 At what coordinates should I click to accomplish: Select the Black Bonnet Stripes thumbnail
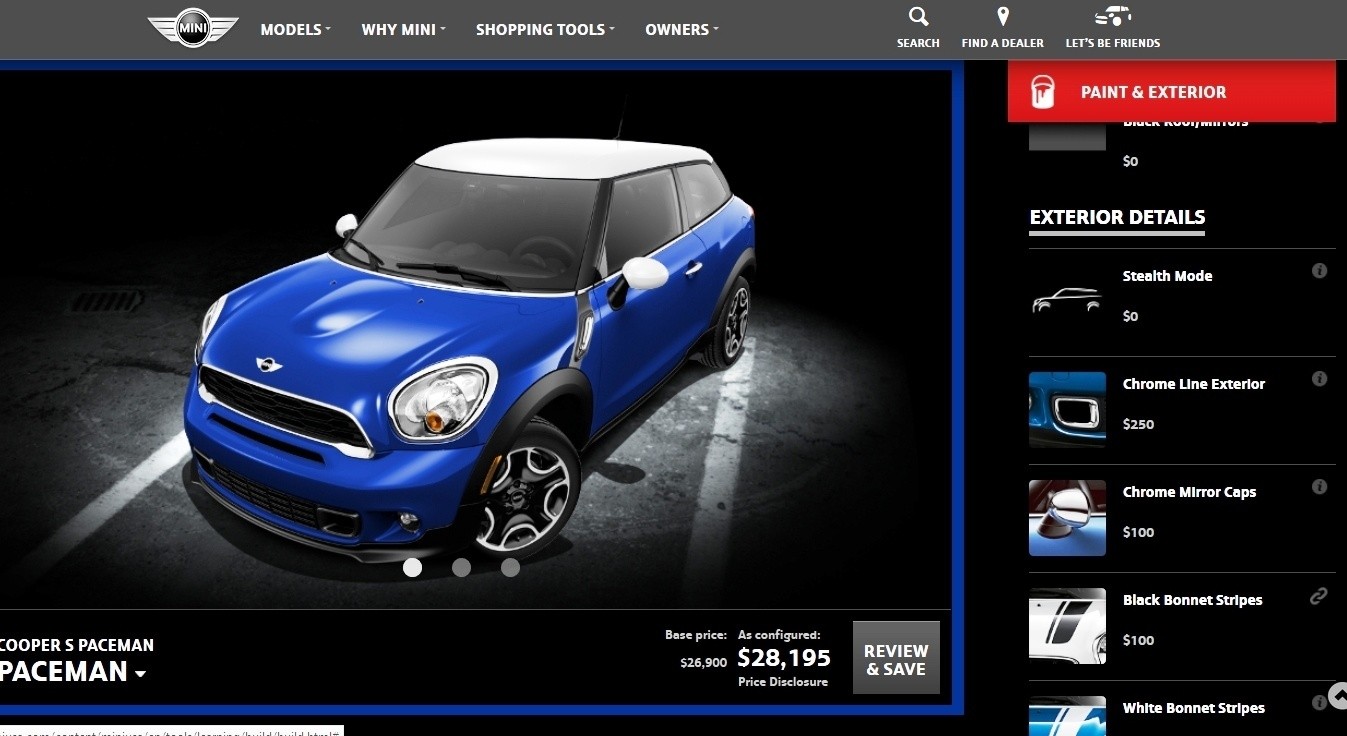1067,625
